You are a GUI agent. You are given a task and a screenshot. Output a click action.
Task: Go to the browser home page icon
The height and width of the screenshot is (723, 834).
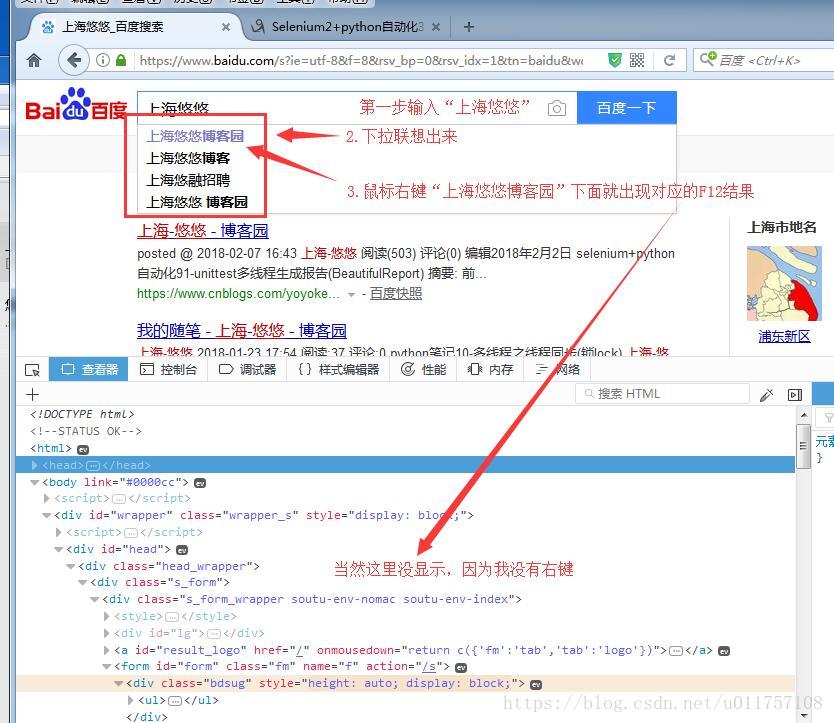click(x=34, y=60)
